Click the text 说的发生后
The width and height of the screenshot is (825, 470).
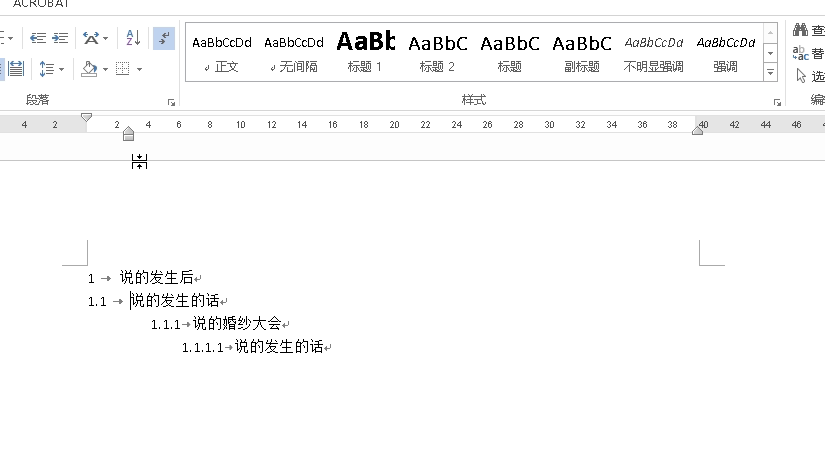tap(156, 277)
